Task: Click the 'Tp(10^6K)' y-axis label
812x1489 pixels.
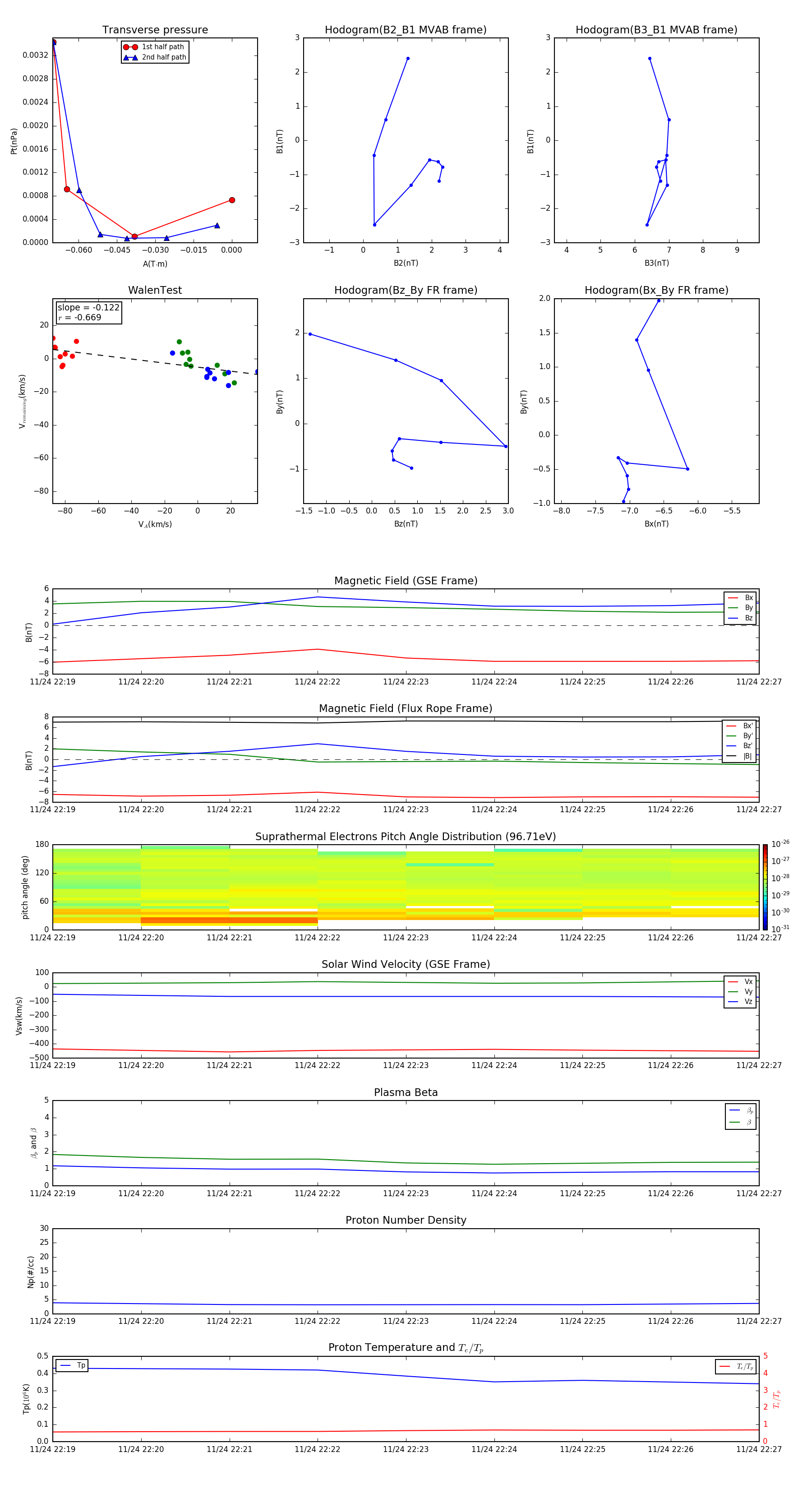Action: click(26, 1398)
